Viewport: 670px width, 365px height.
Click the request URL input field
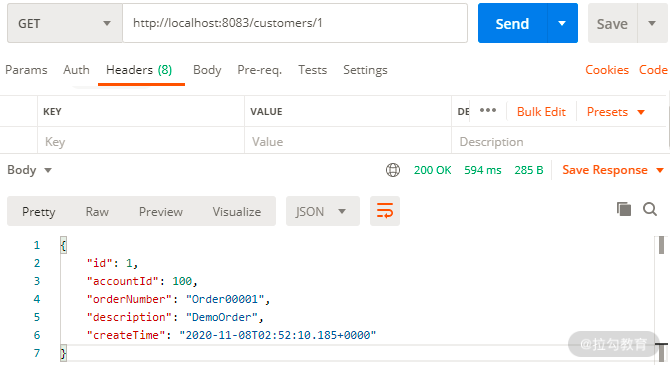coord(295,23)
